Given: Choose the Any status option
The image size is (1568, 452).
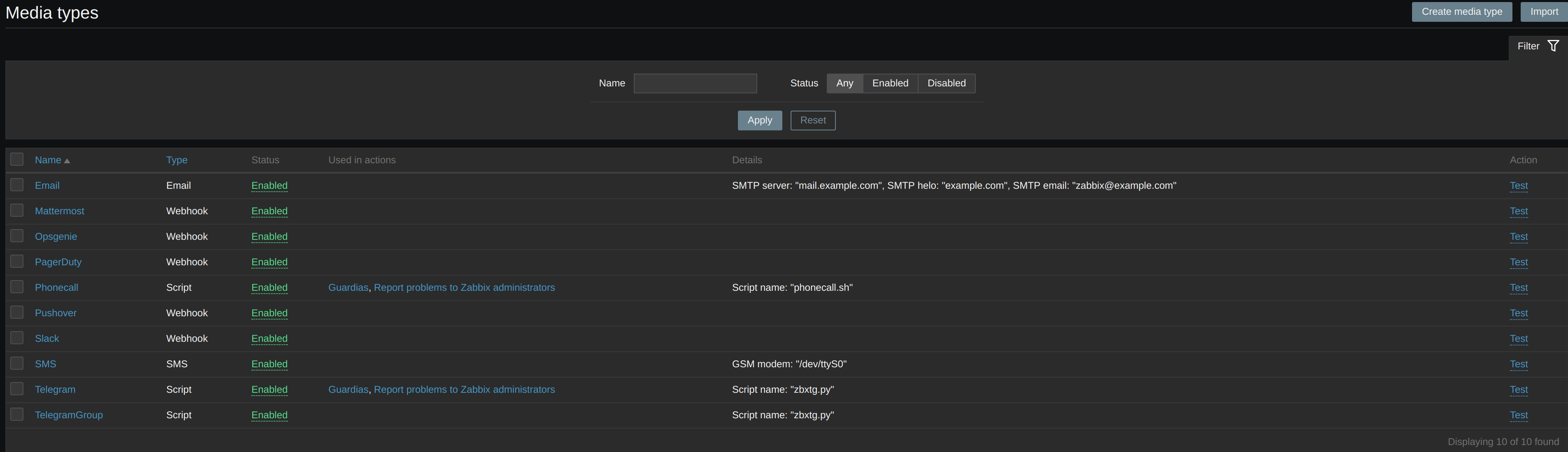Looking at the screenshot, I should [x=844, y=83].
